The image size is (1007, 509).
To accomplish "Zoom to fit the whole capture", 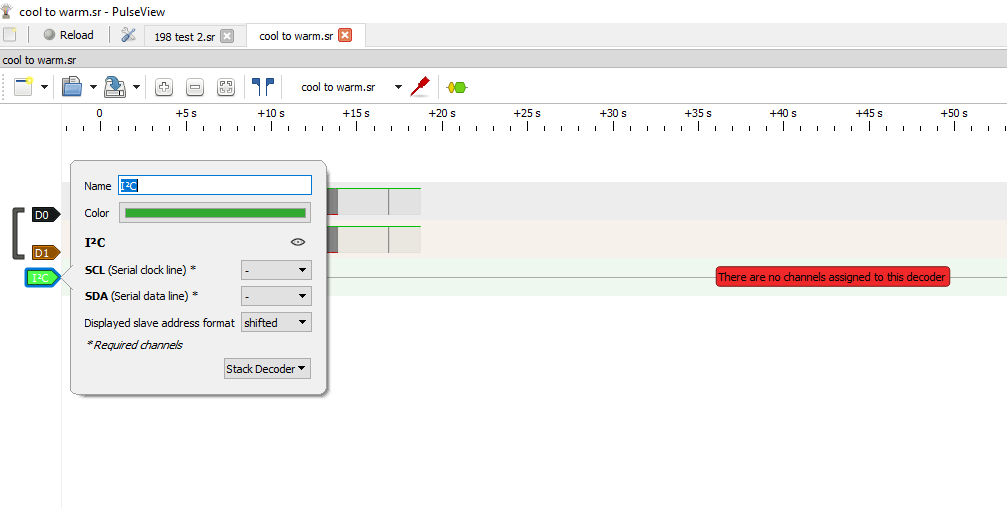I will 225,87.
